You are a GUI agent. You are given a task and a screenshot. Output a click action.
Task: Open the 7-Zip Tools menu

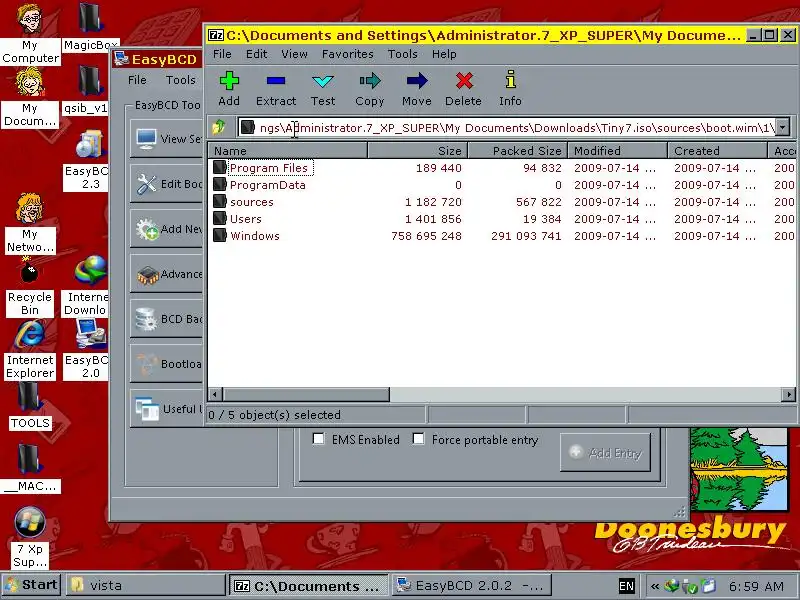tap(403, 54)
